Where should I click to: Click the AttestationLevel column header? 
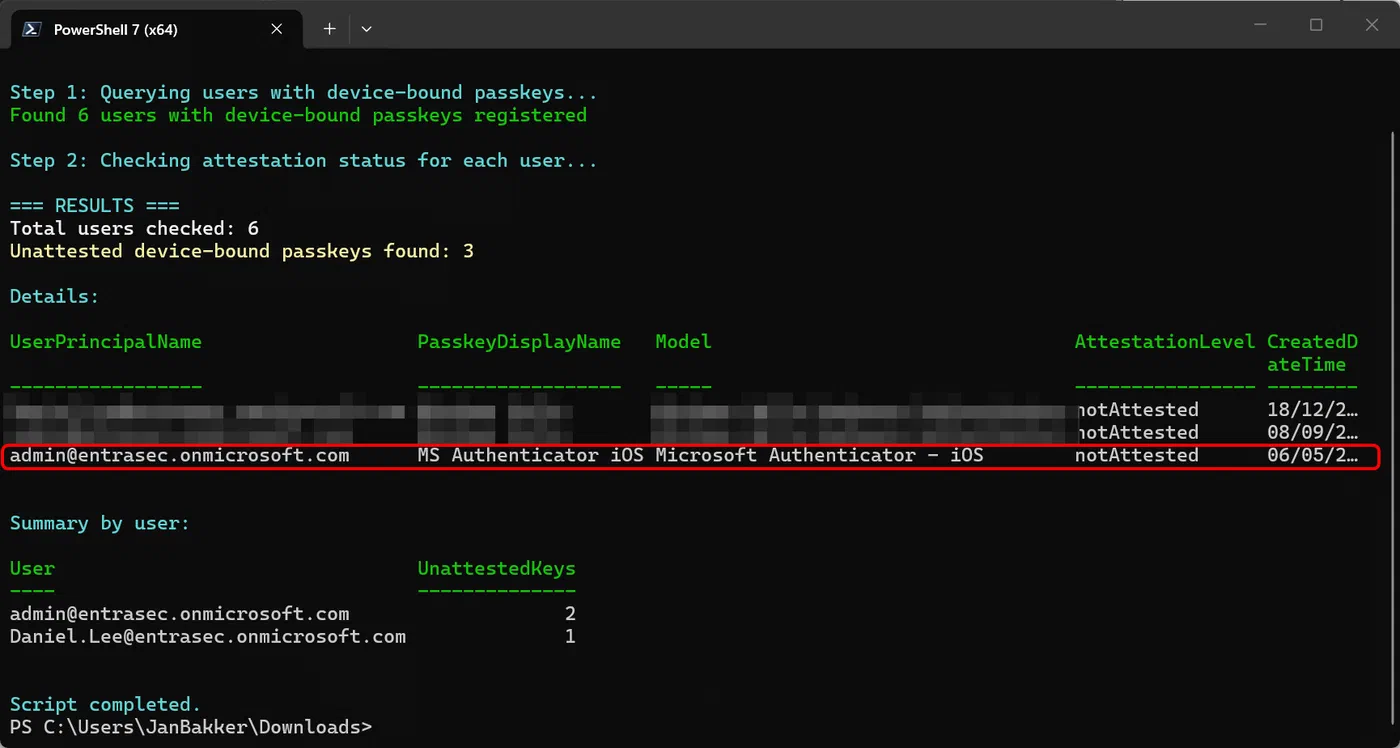(1165, 342)
